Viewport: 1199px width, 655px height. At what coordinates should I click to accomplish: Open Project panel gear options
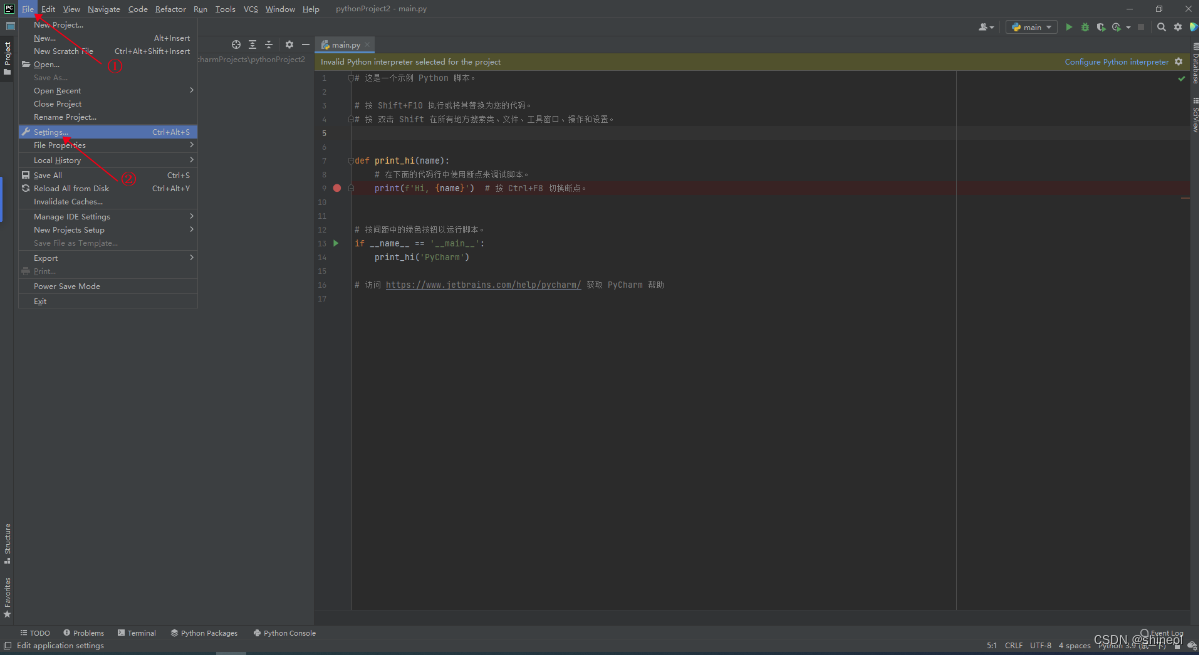pyautogui.click(x=289, y=44)
